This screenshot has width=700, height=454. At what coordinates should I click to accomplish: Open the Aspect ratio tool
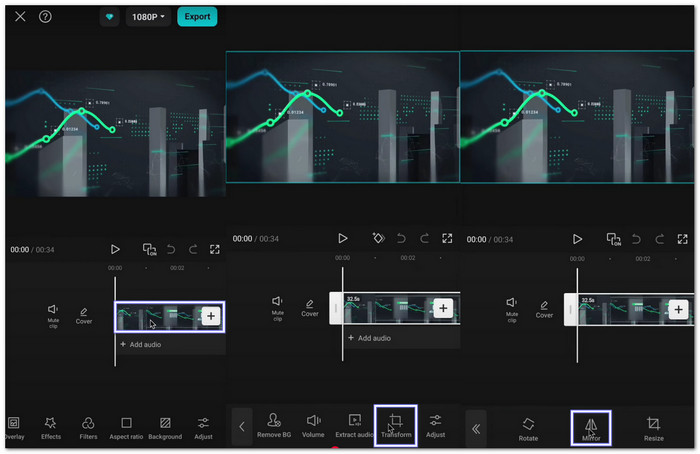(x=126, y=428)
